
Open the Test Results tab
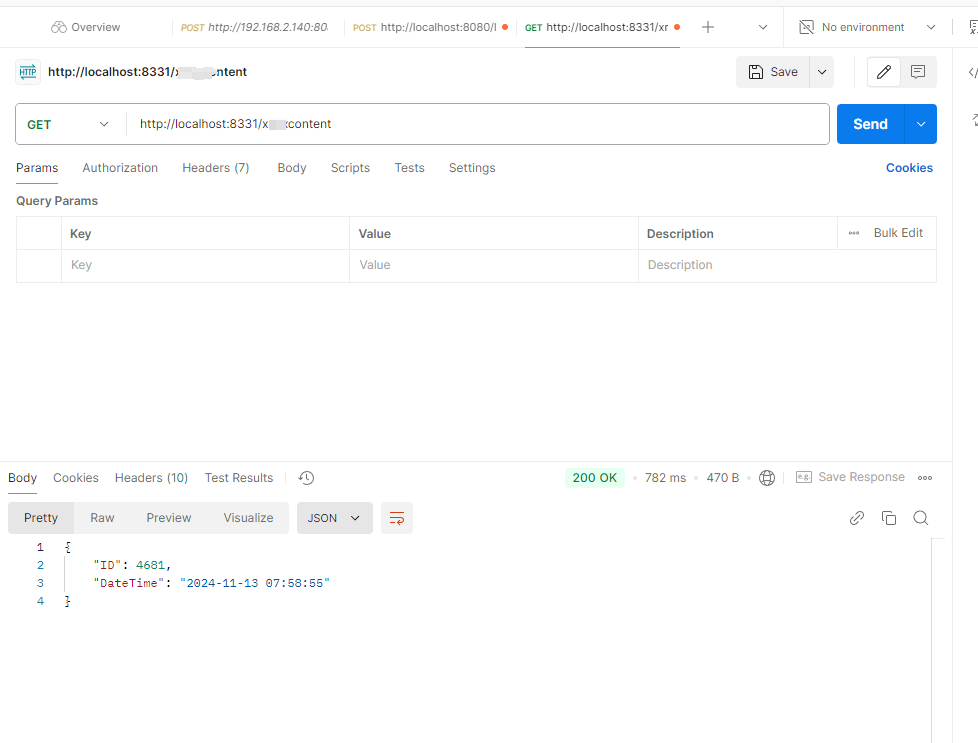pos(239,478)
